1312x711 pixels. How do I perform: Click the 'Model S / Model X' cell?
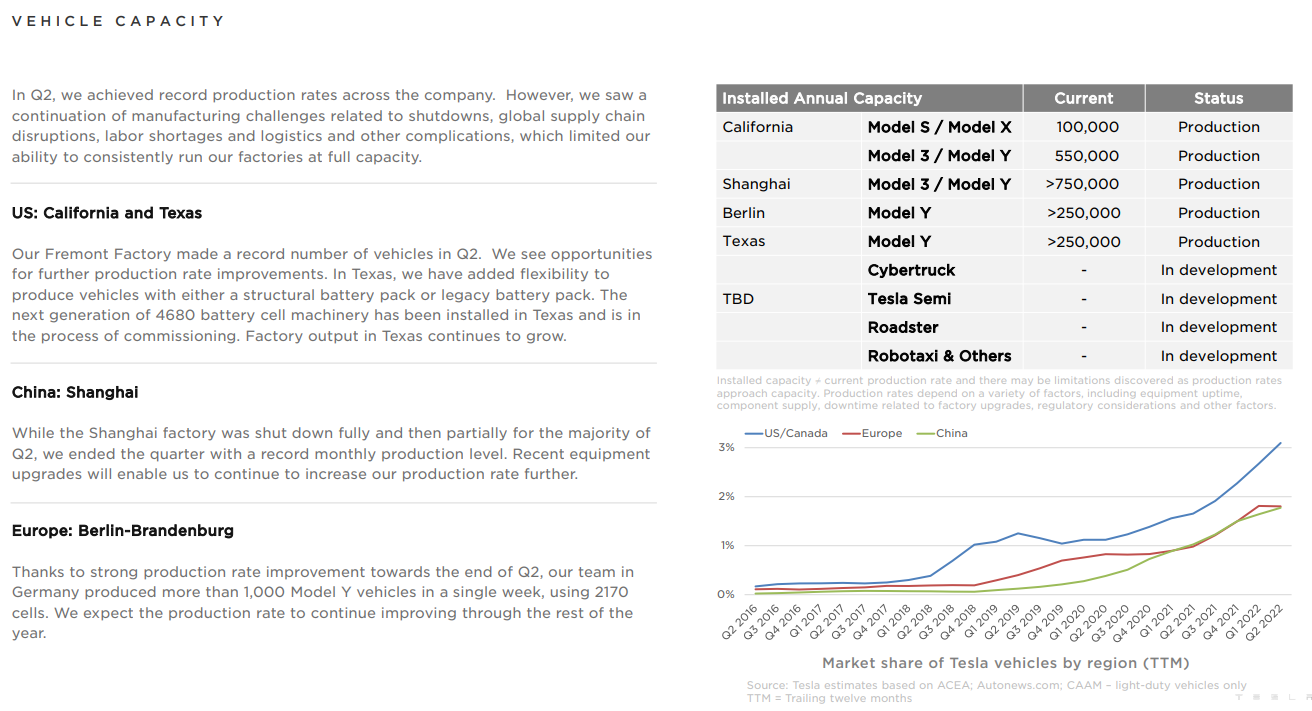tap(939, 127)
